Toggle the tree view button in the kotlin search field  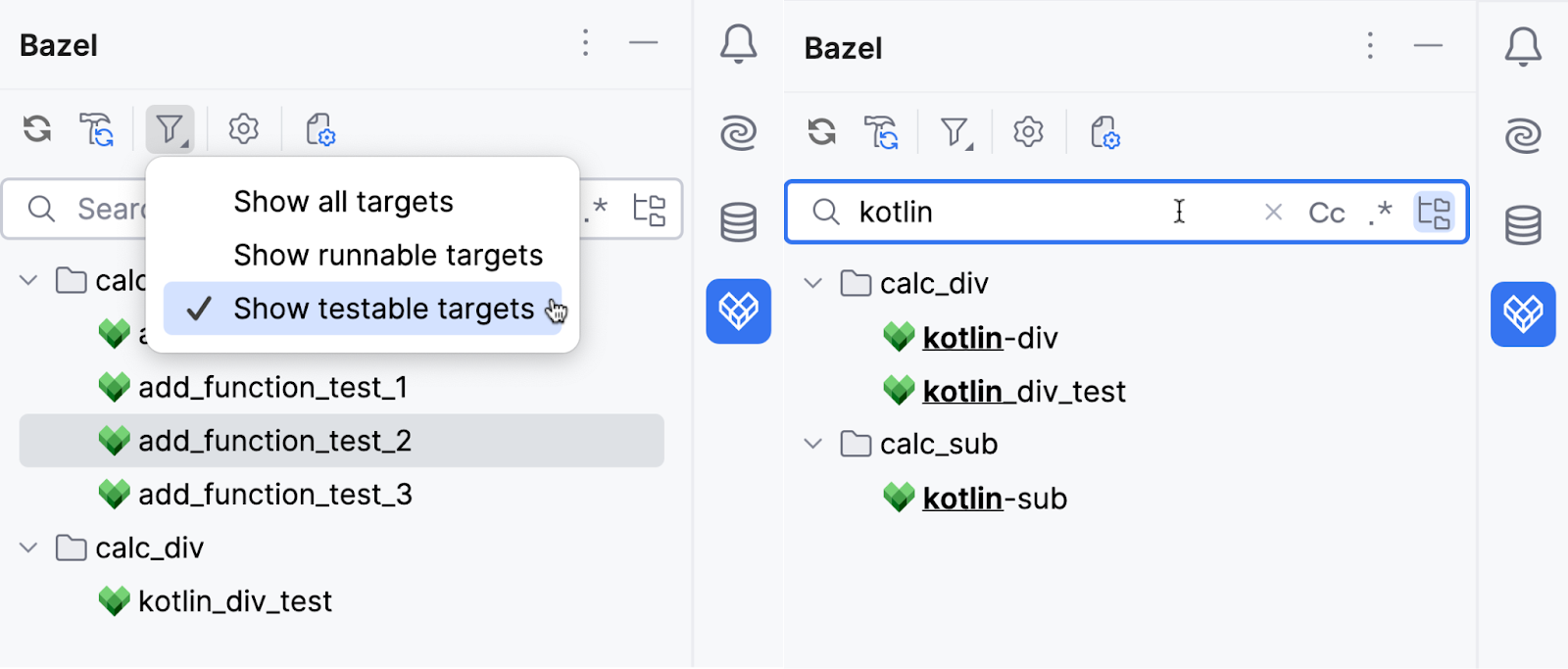click(x=1434, y=213)
